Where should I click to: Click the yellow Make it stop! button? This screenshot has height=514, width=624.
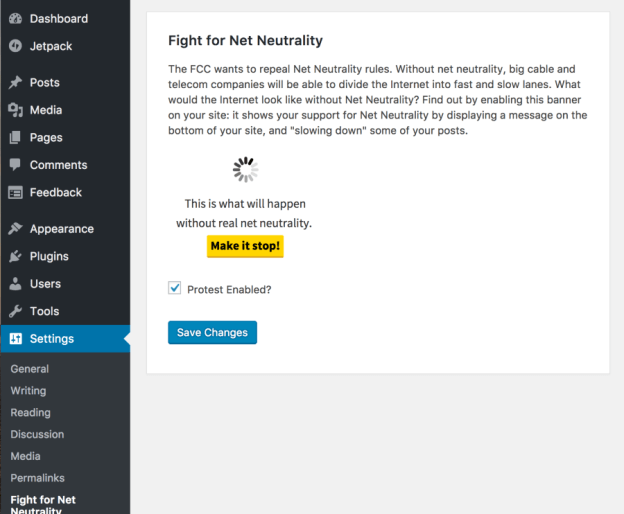(245, 246)
